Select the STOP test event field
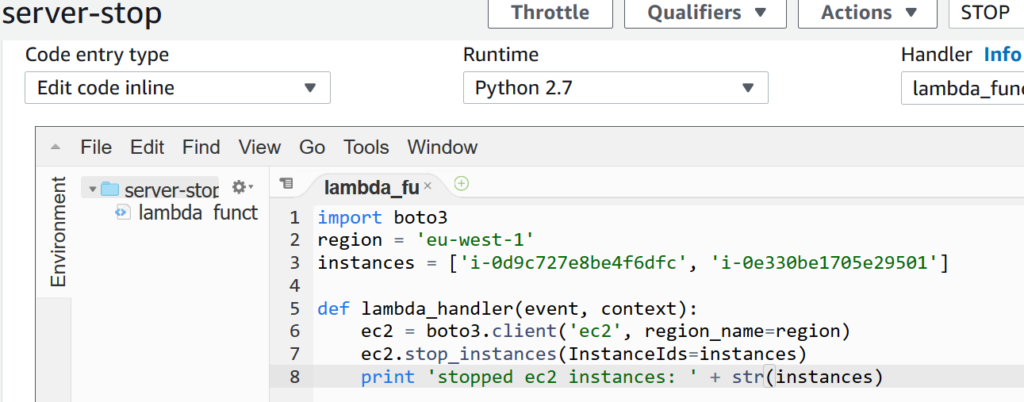Viewport: 1024px width, 402px height. tap(985, 13)
